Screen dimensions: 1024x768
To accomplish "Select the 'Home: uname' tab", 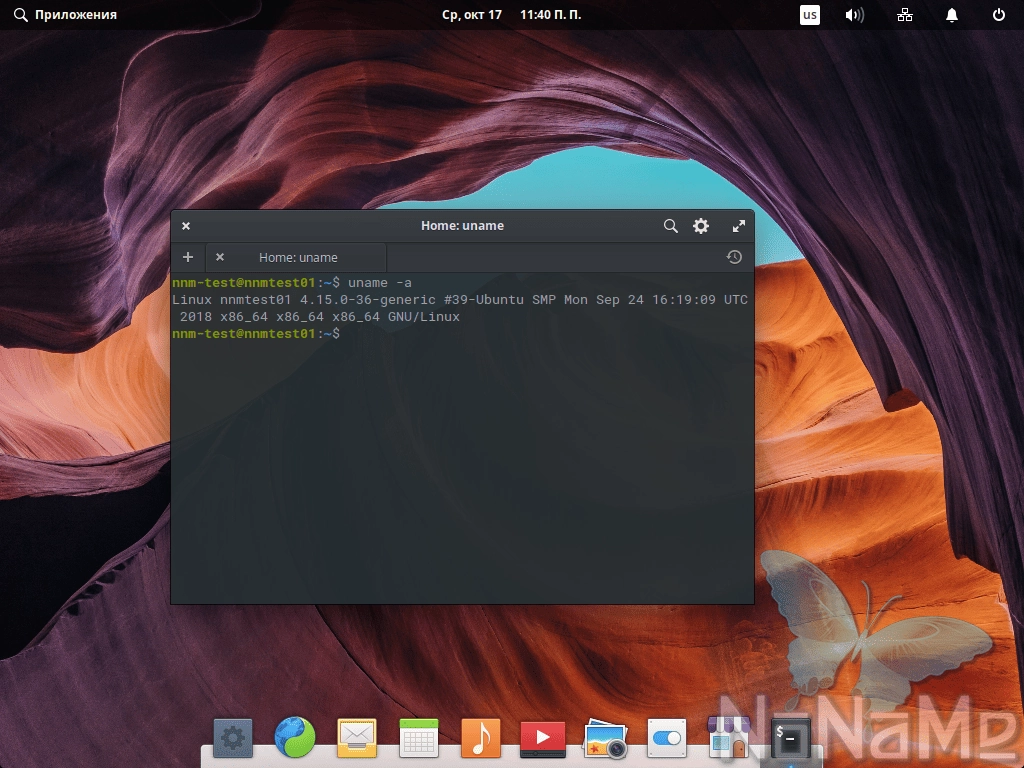I will pyautogui.click(x=296, y=257).
